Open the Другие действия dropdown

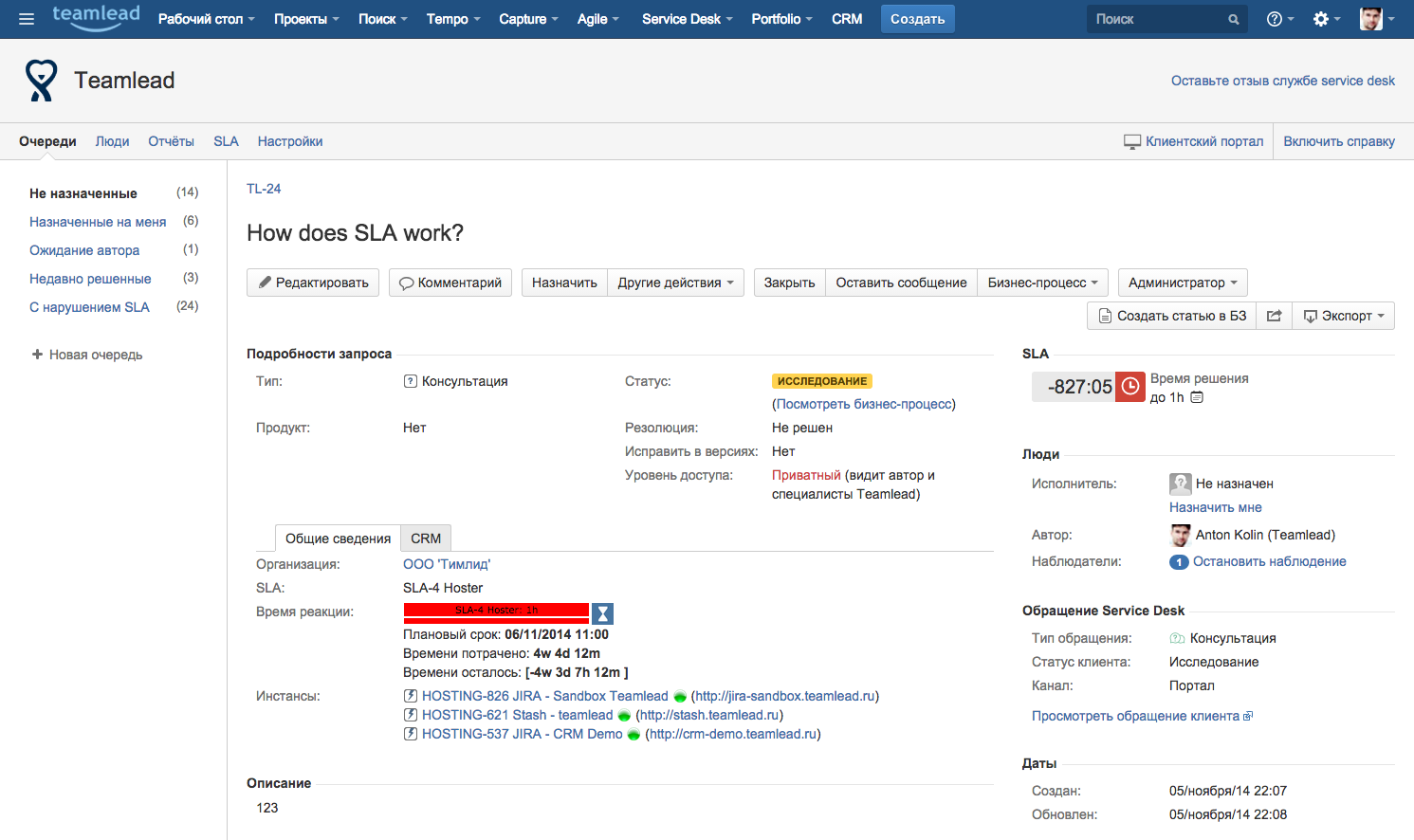pos(675,282)
